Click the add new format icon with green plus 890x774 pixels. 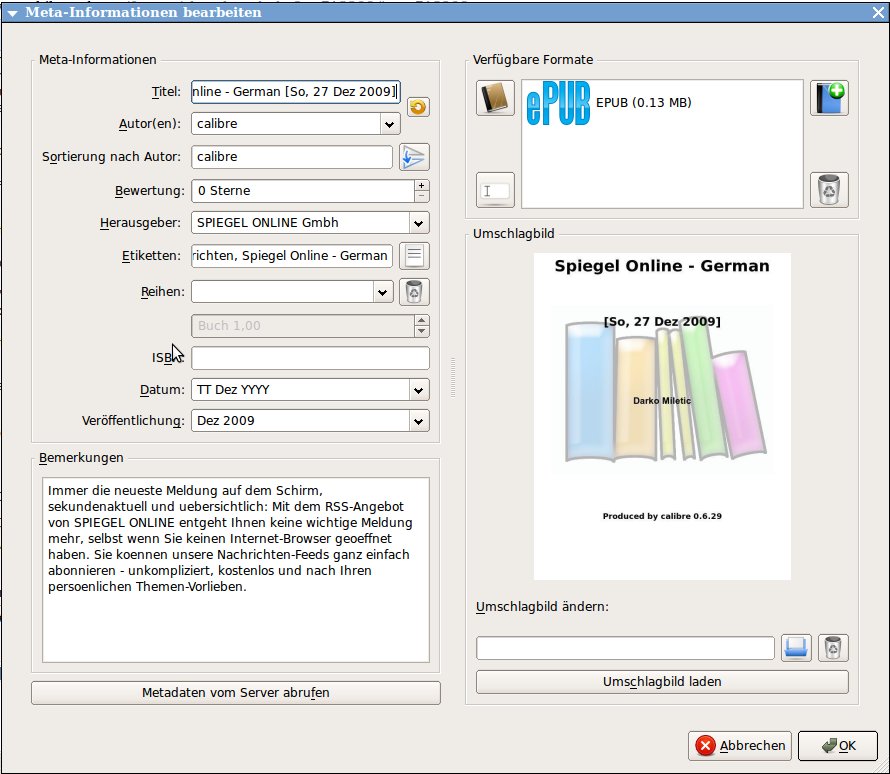(829, 98)
